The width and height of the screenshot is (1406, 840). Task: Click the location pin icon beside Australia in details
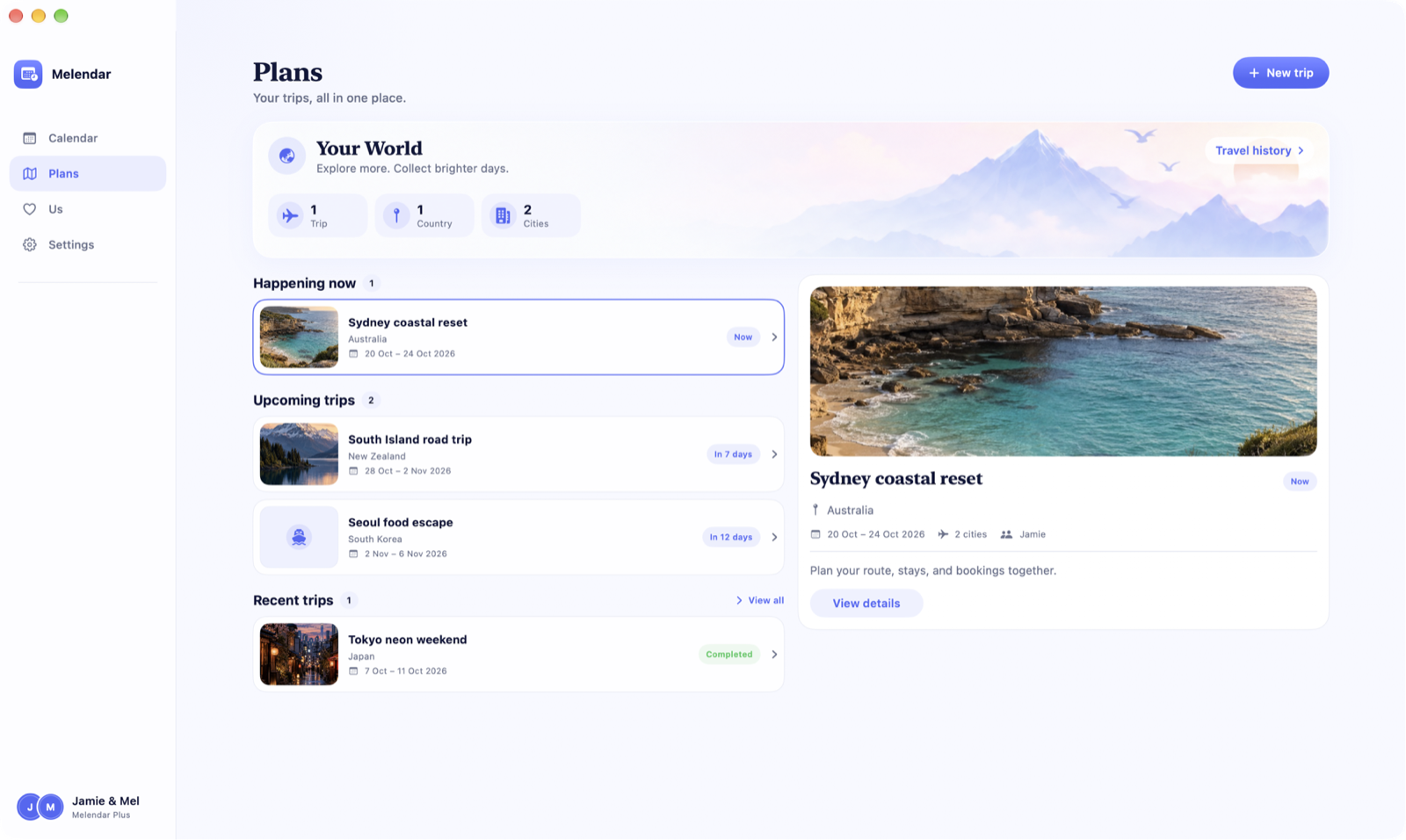click(815, 510)
